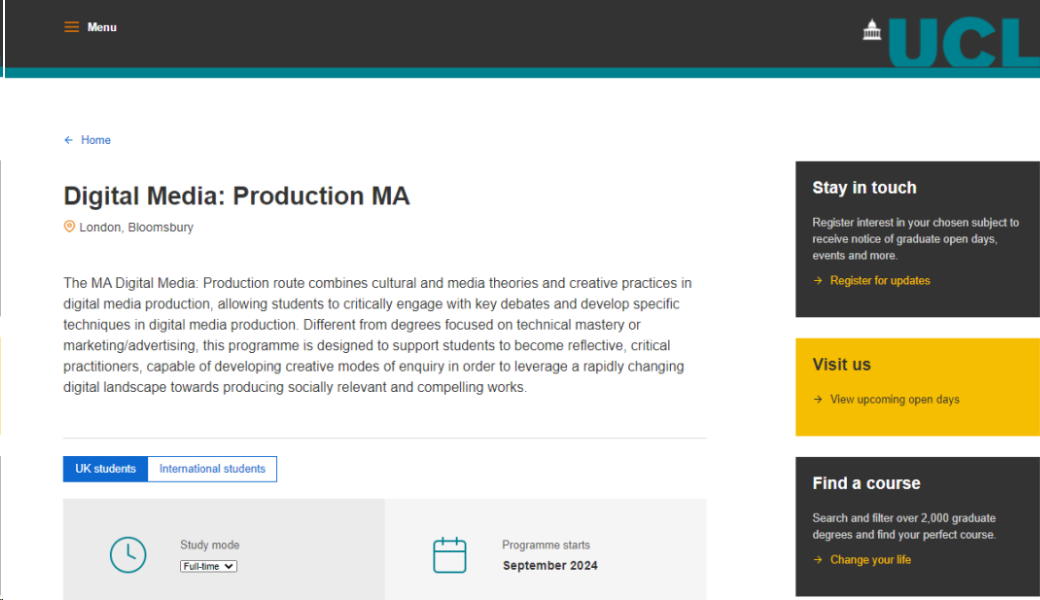Click the Visit us heading in the yellow panel

(841, 365)
